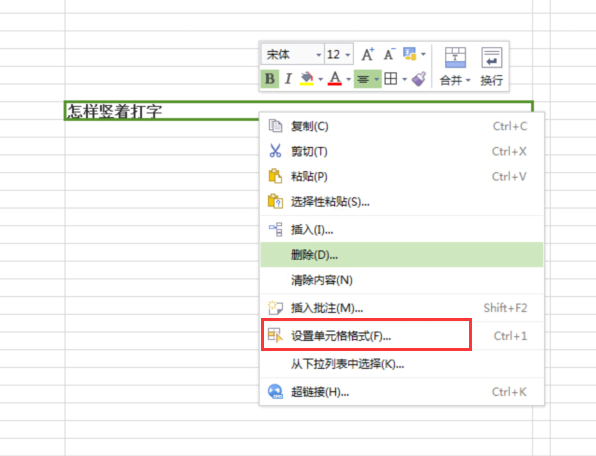Image resolution: width=596 pixels, height=456 pixels.
Task: Click the borders grid icon
Action: pyautogui.click(x=391, y=79)
